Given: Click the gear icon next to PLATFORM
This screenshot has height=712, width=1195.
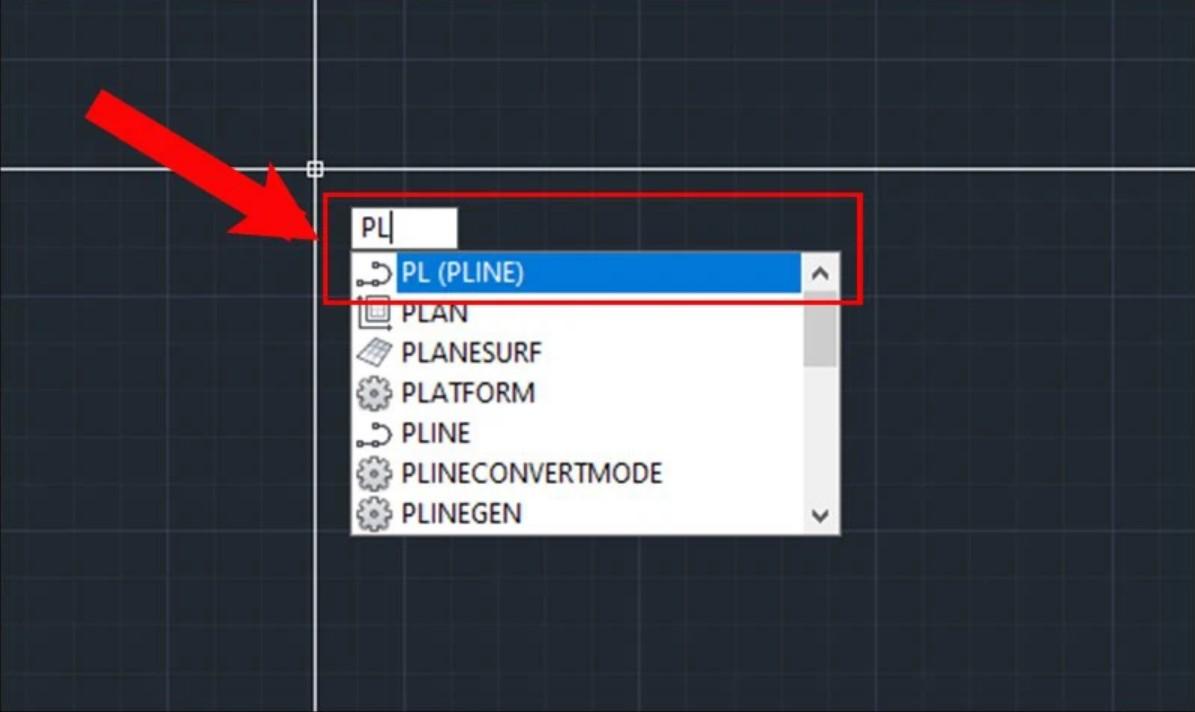Looking at the screenshot, I should [x=373, y=393].
